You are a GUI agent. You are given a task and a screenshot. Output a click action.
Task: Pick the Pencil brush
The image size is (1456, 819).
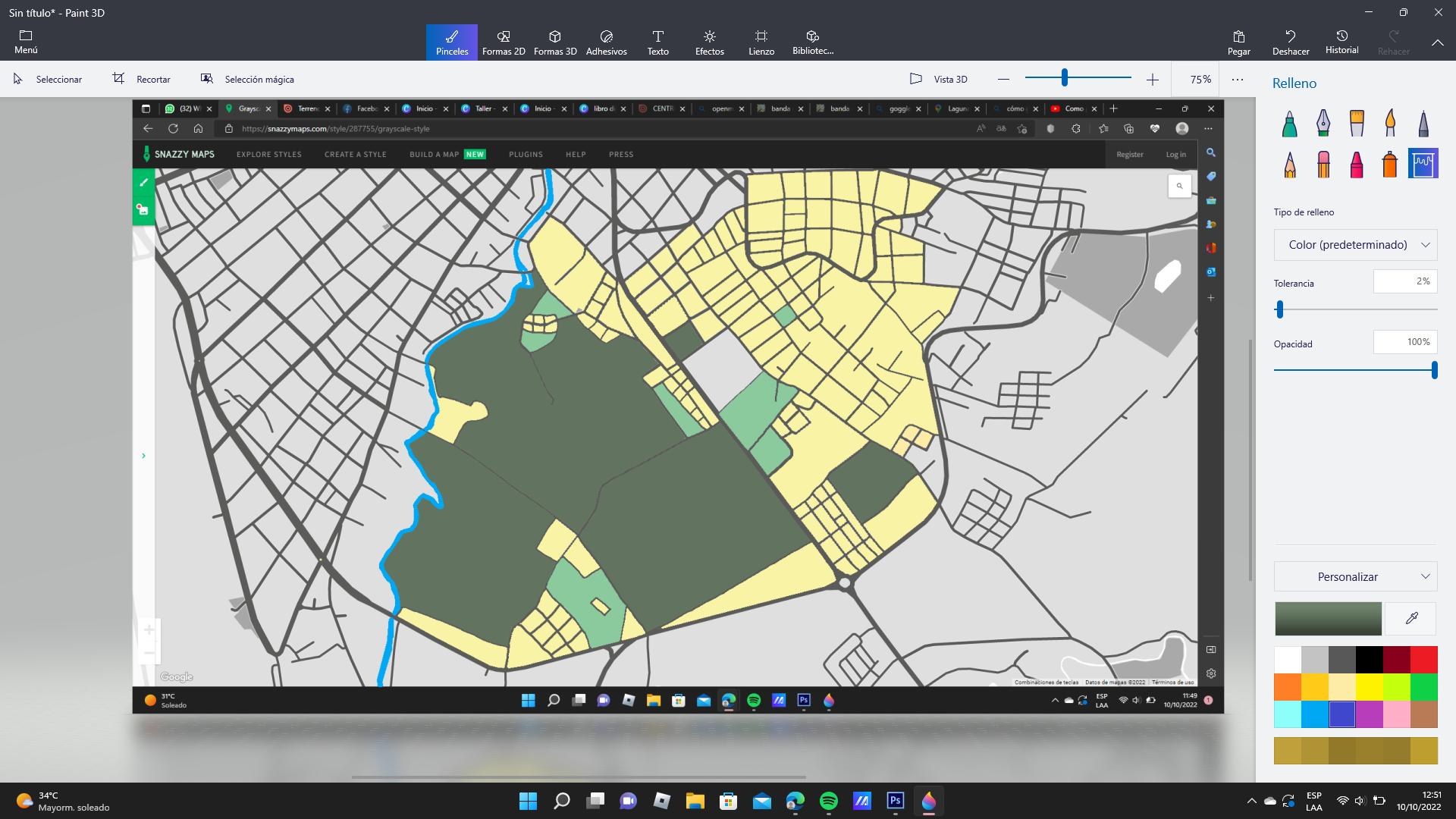click(x=1289, y=164)
